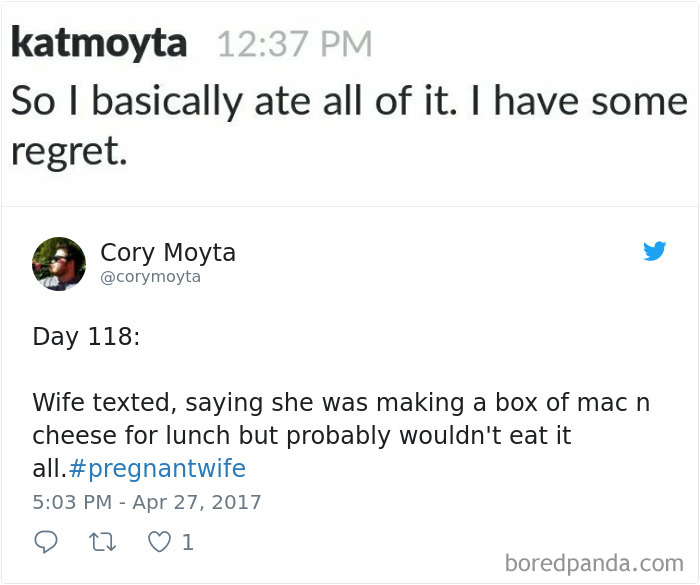
Task: Open Cory Moyta's profile picture
Action: point(59,264)
